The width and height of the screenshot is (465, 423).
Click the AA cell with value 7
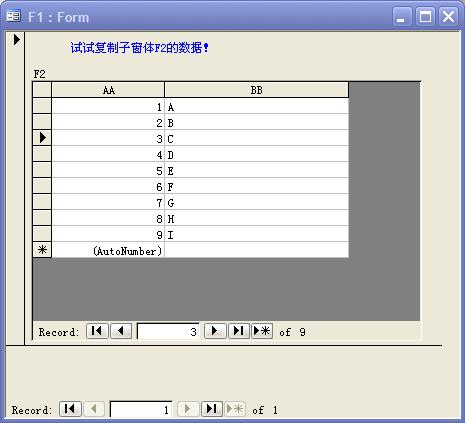[x=108, y=202]
